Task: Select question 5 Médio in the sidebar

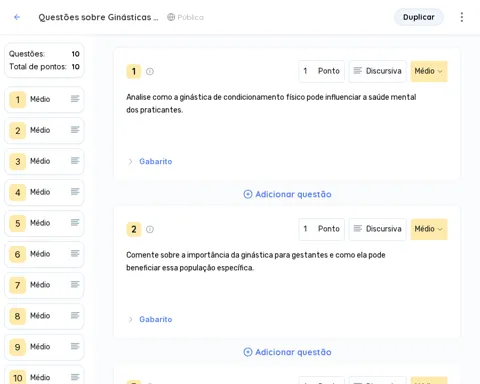Action: point(44,223)
